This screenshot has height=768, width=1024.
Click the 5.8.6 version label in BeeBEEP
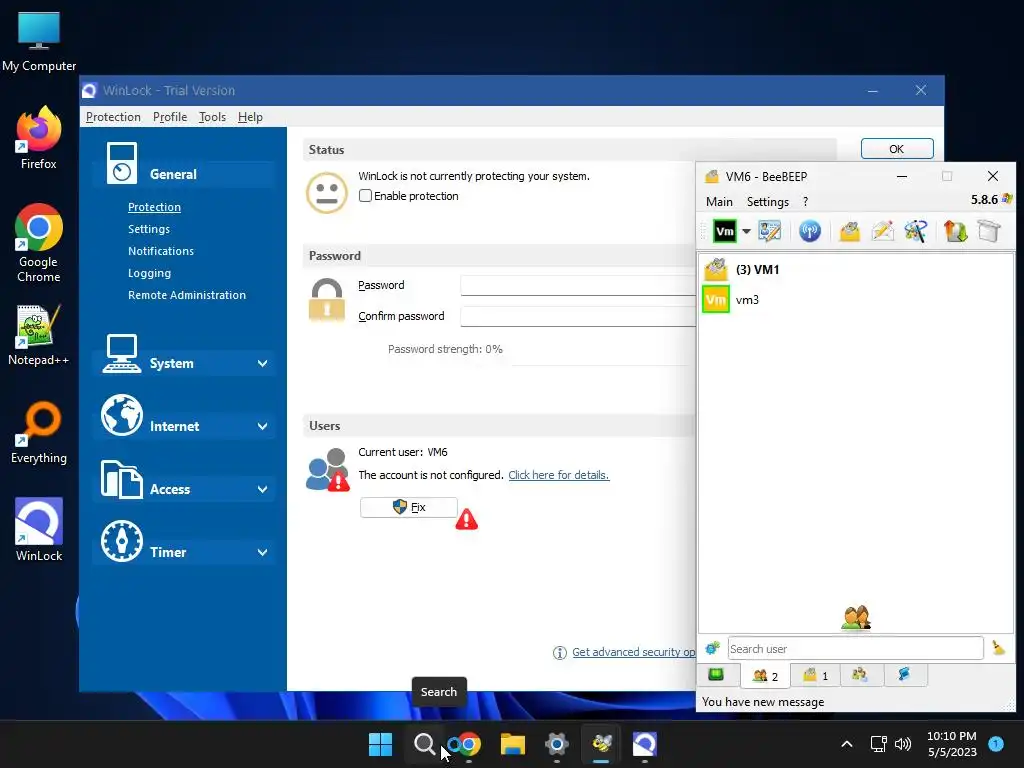click(x=984, y=200)
